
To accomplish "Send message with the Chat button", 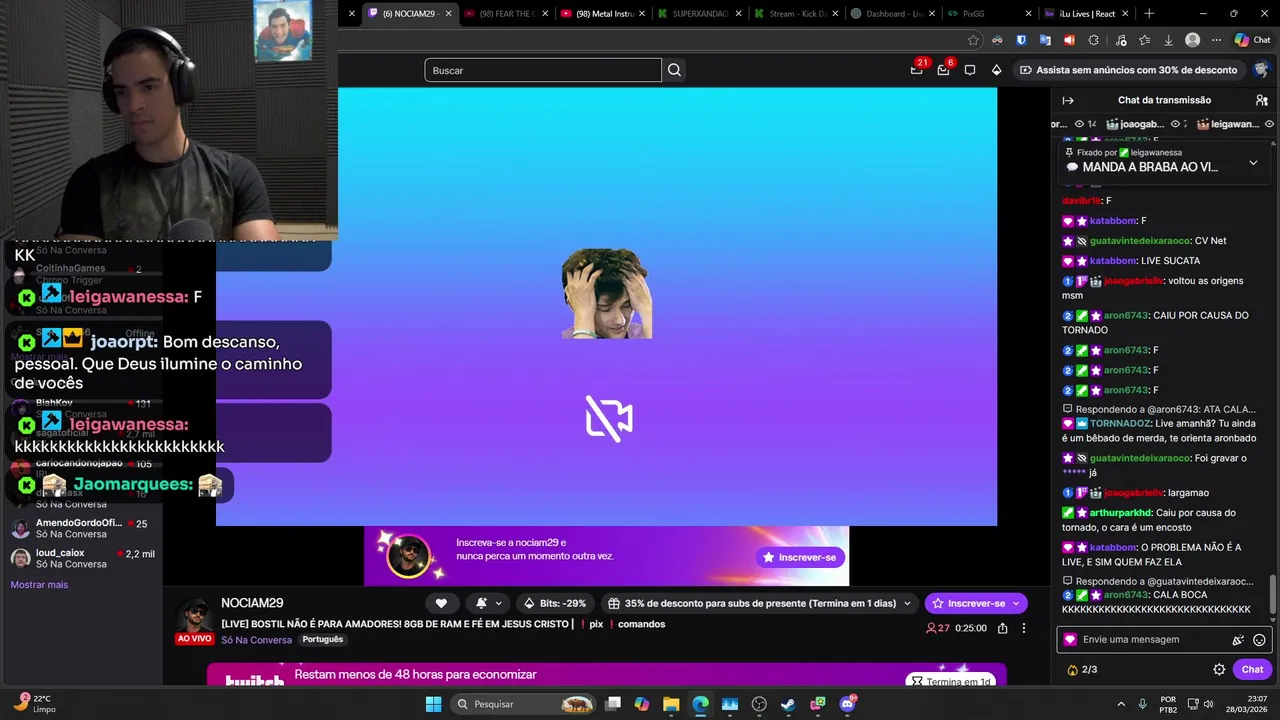I will click(x=1252, y=670).
